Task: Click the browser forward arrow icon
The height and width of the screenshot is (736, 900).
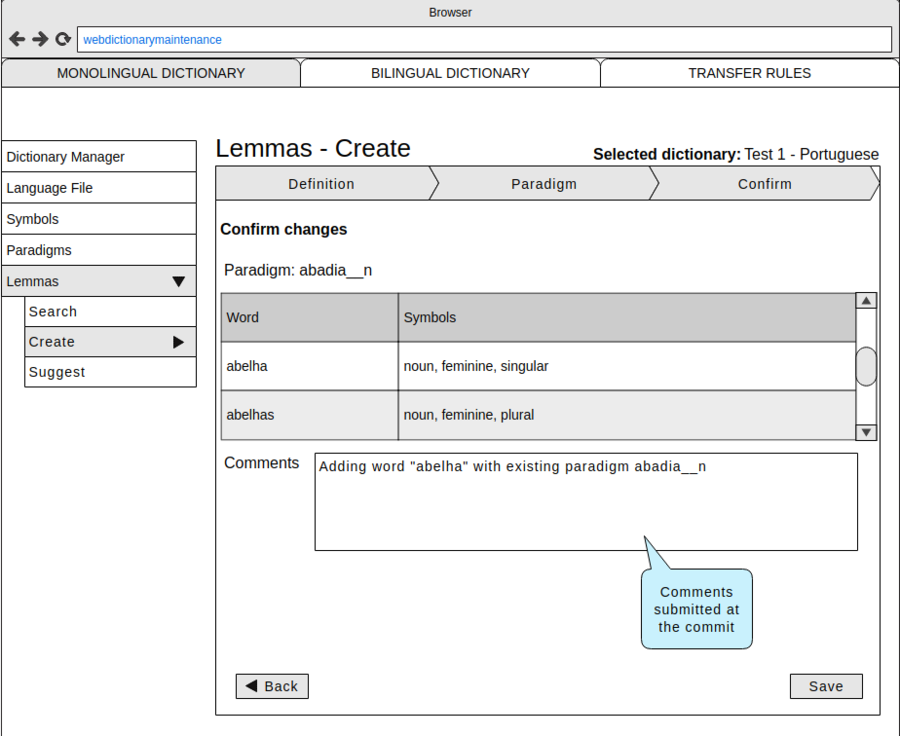Action: click(x=40, y=39)
